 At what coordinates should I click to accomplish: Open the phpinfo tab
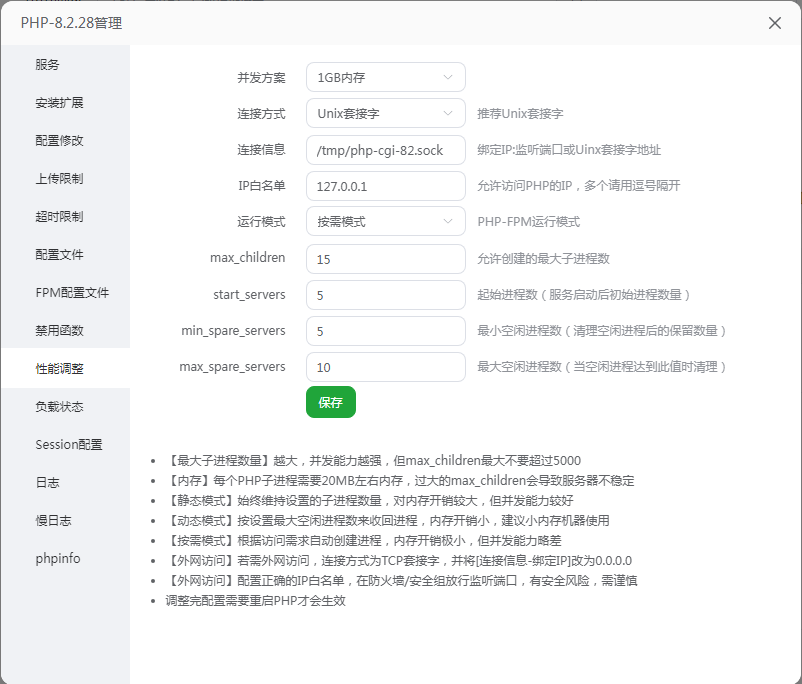point(58,559)
